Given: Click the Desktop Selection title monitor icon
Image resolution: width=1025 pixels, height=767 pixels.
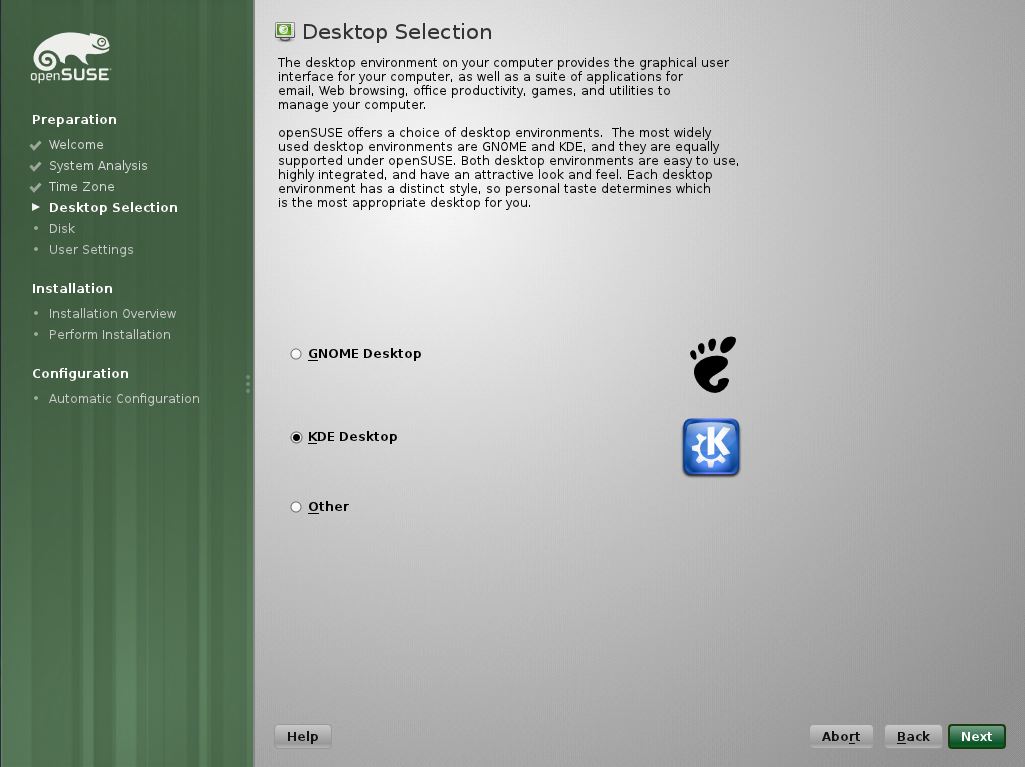Looking at the screenshot, I should tap(284, 31).
